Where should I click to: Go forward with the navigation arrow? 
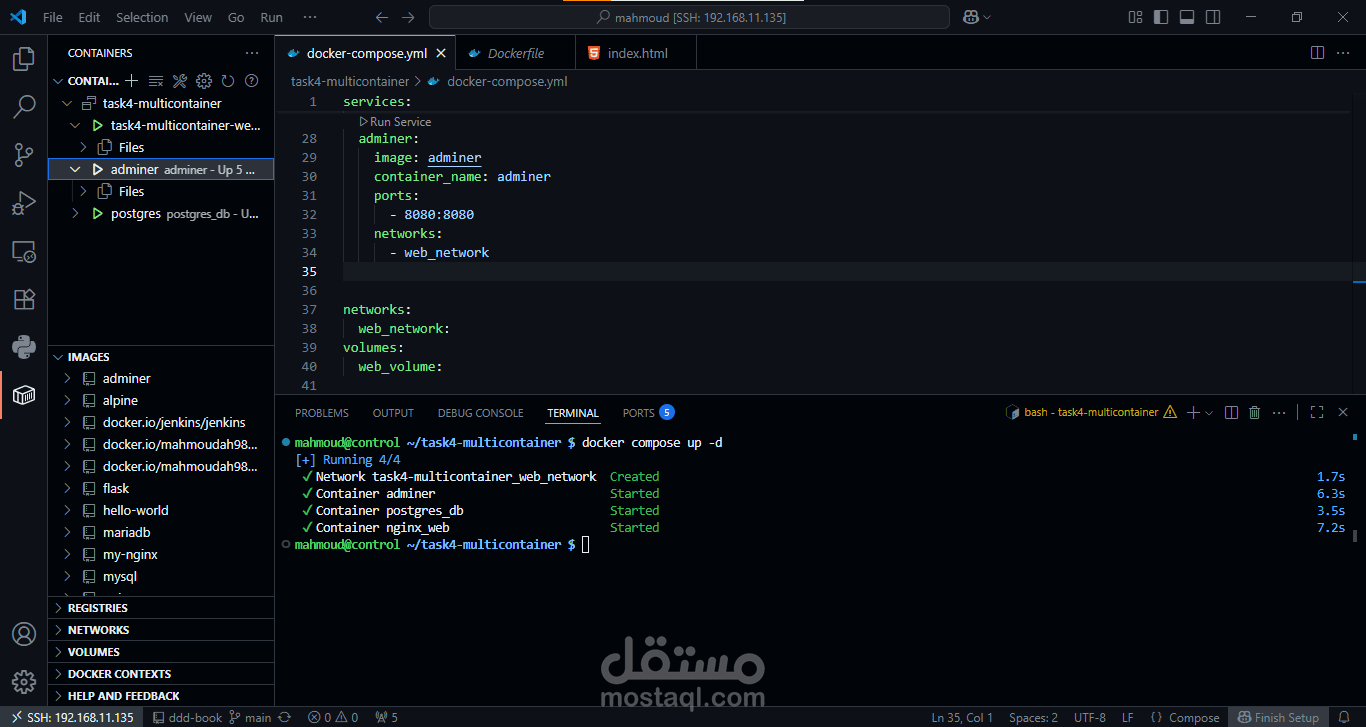click(x=407, y=17)
